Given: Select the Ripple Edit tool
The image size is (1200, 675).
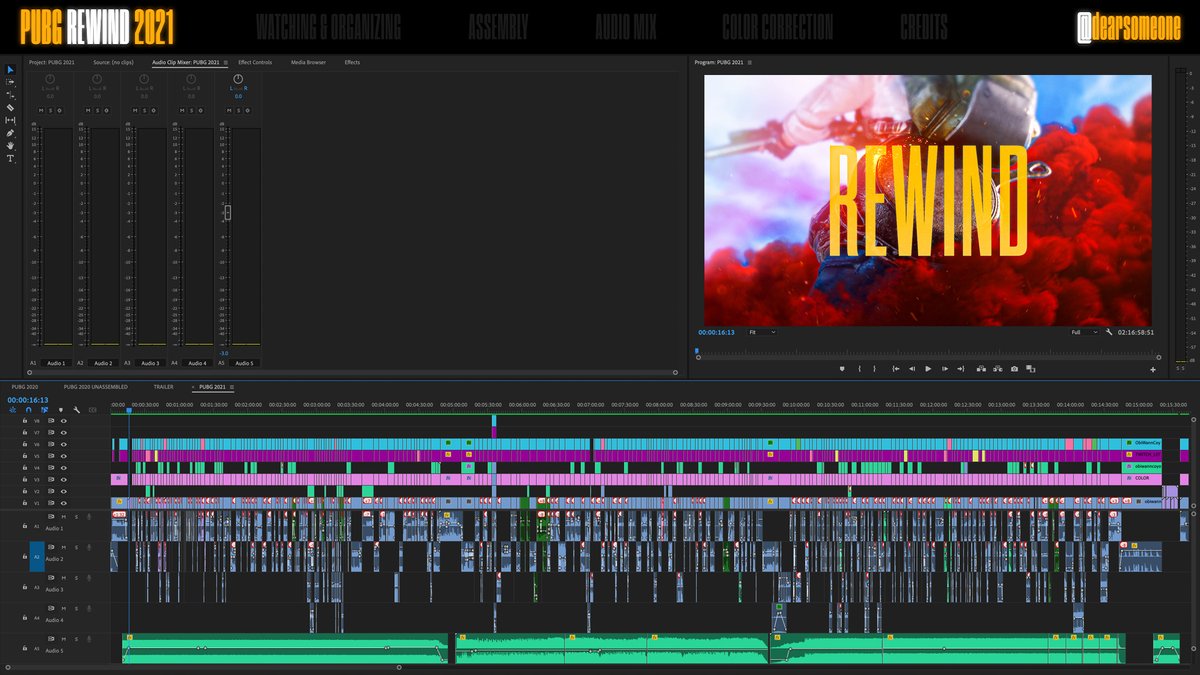Looking at the screenshot, I should click(10, 94).
